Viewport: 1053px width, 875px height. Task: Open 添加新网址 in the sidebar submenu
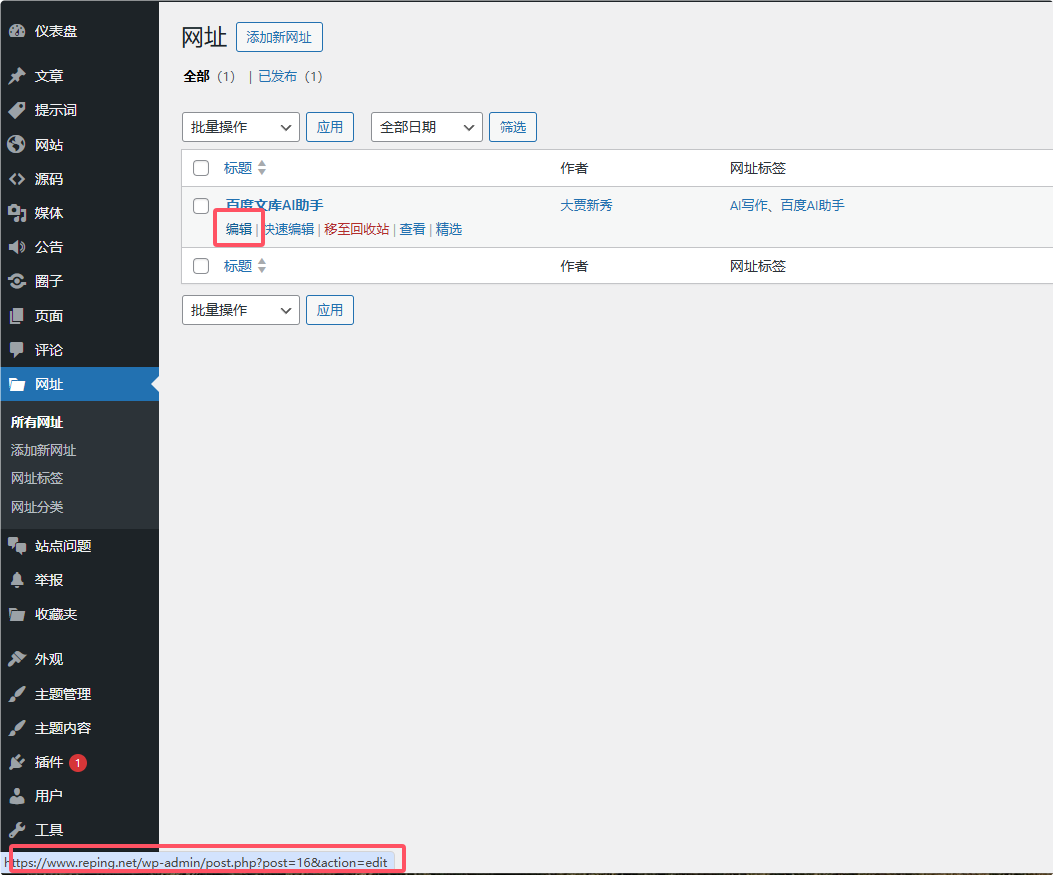coord(44,451)
